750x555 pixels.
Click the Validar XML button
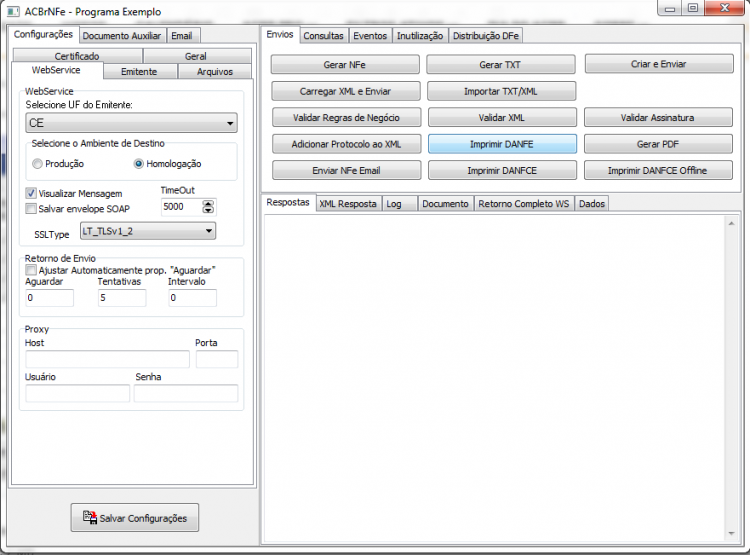pyautogui.click(x=502, y=118)
